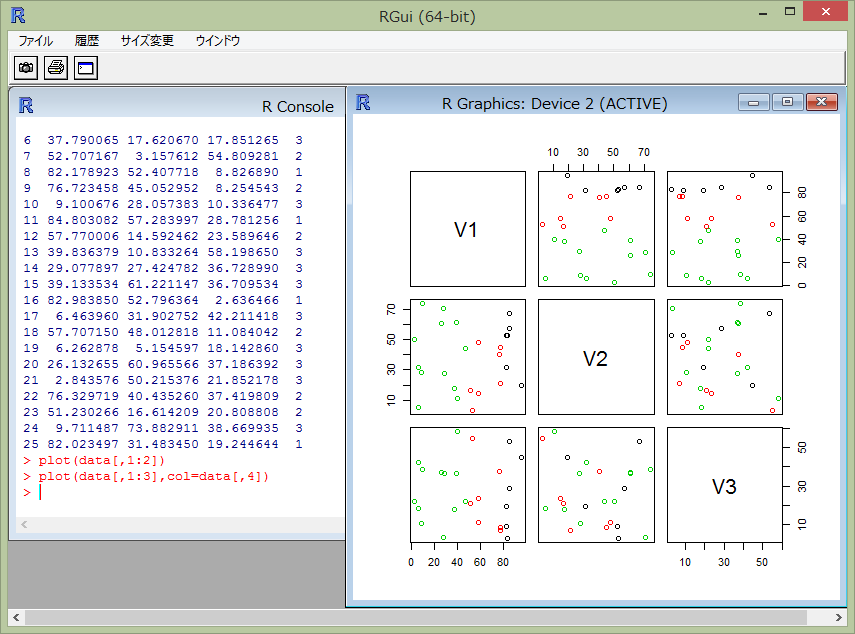Screen dimensions: 855x634
Task: Click the return-to-console window icon in the toolbar
Action: click(x=85, y=67)
